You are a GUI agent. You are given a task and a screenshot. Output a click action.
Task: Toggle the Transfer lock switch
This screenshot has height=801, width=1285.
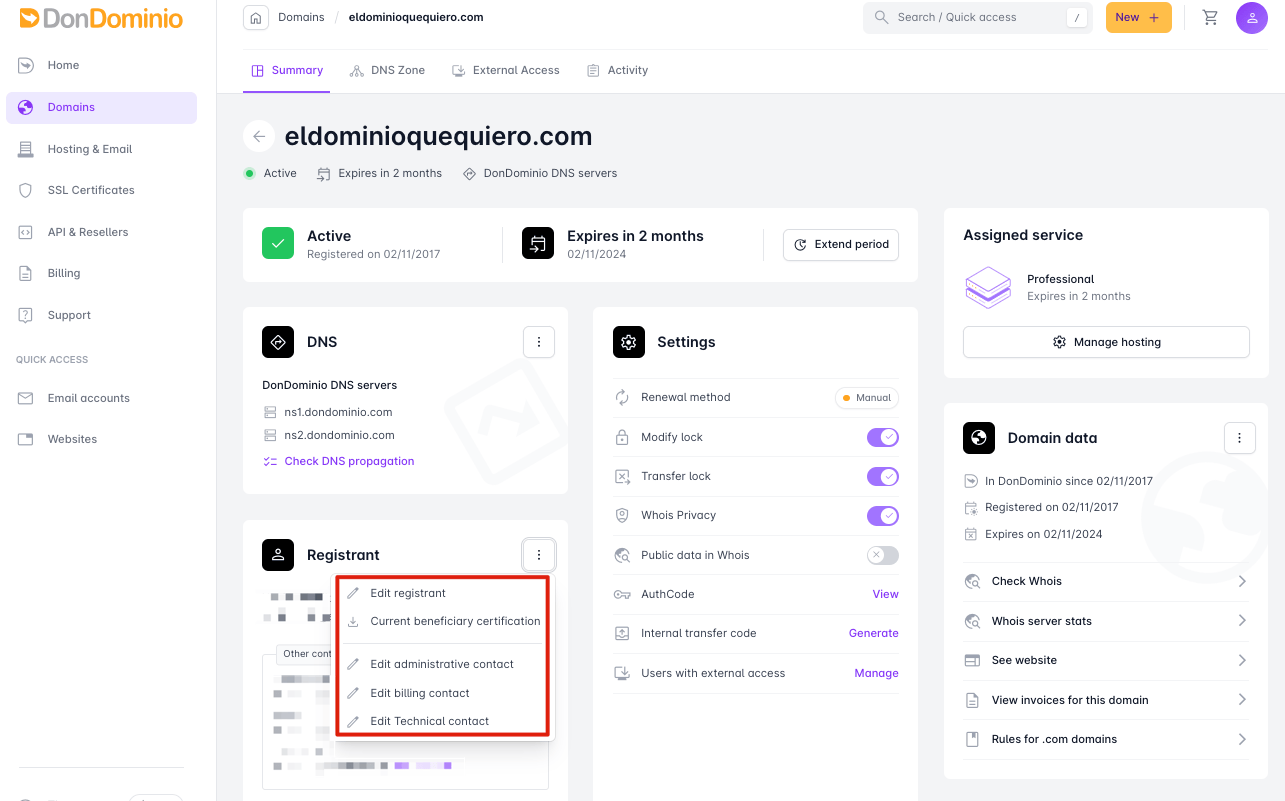click(883, 476)
